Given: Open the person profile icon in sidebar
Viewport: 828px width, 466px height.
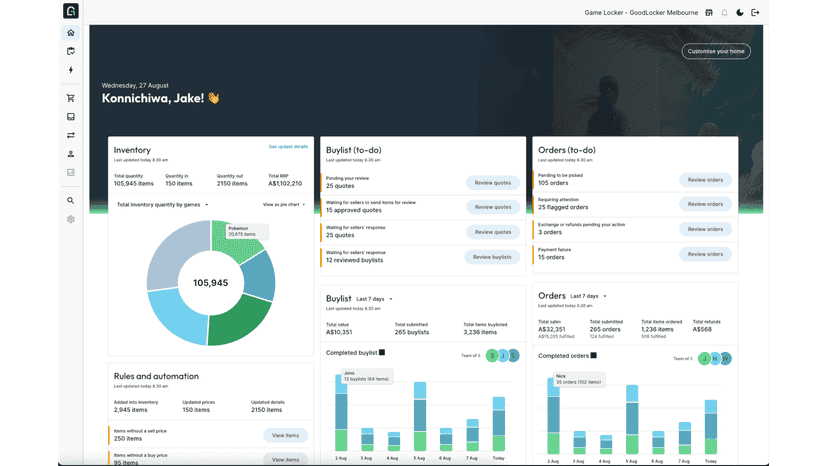Looking at the screenshot, I should tap(71, 154).
